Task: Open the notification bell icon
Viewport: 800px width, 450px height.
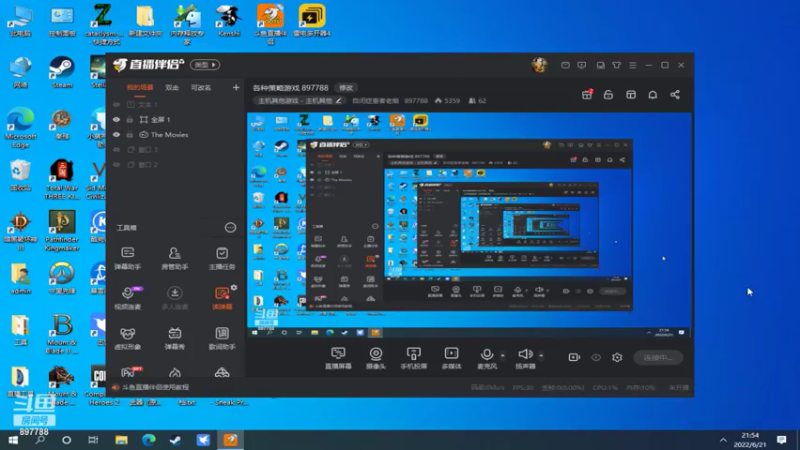Action: (653, 95)
